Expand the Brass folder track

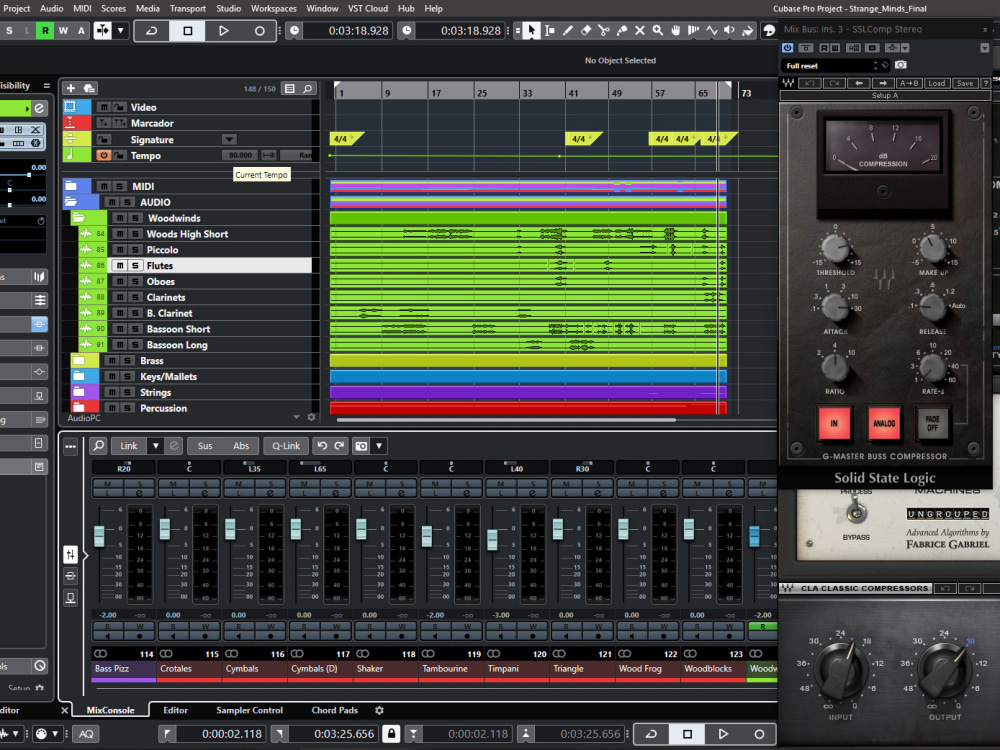(x=78, y=360)
